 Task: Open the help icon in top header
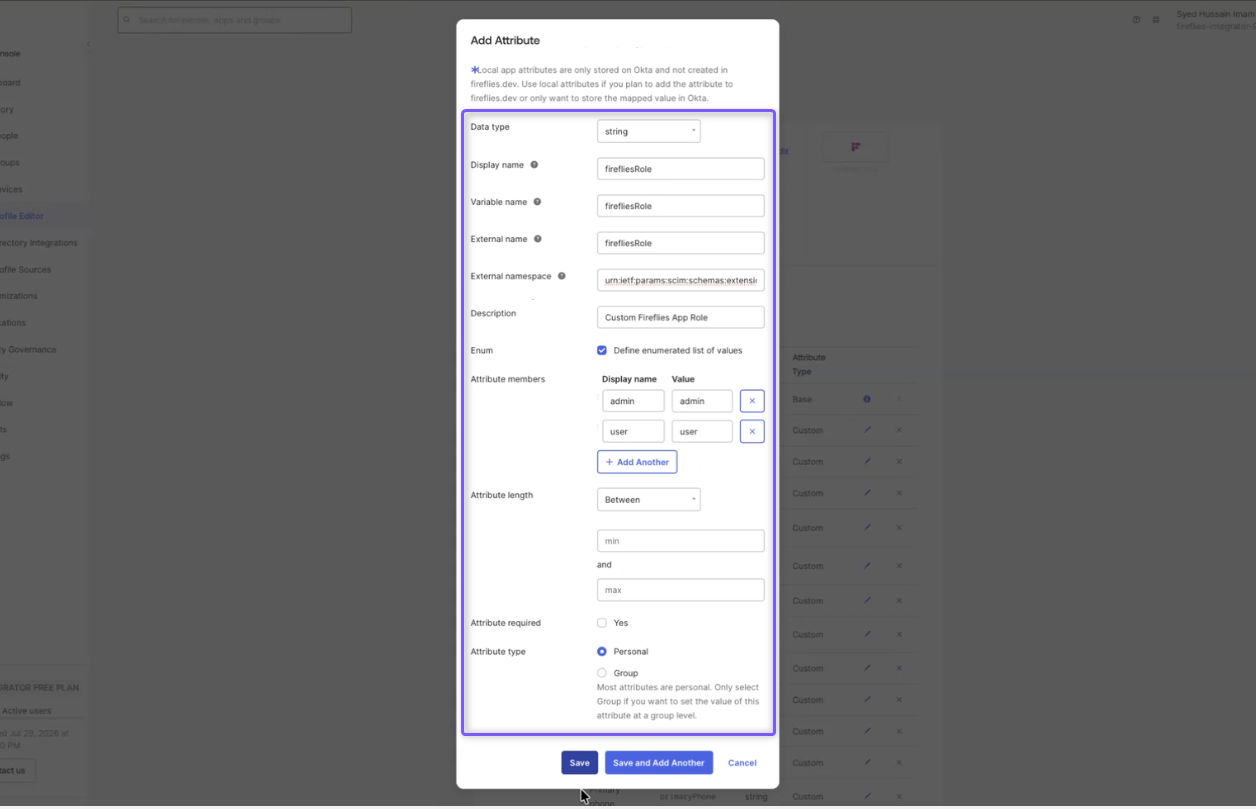tap(1136, 20)
